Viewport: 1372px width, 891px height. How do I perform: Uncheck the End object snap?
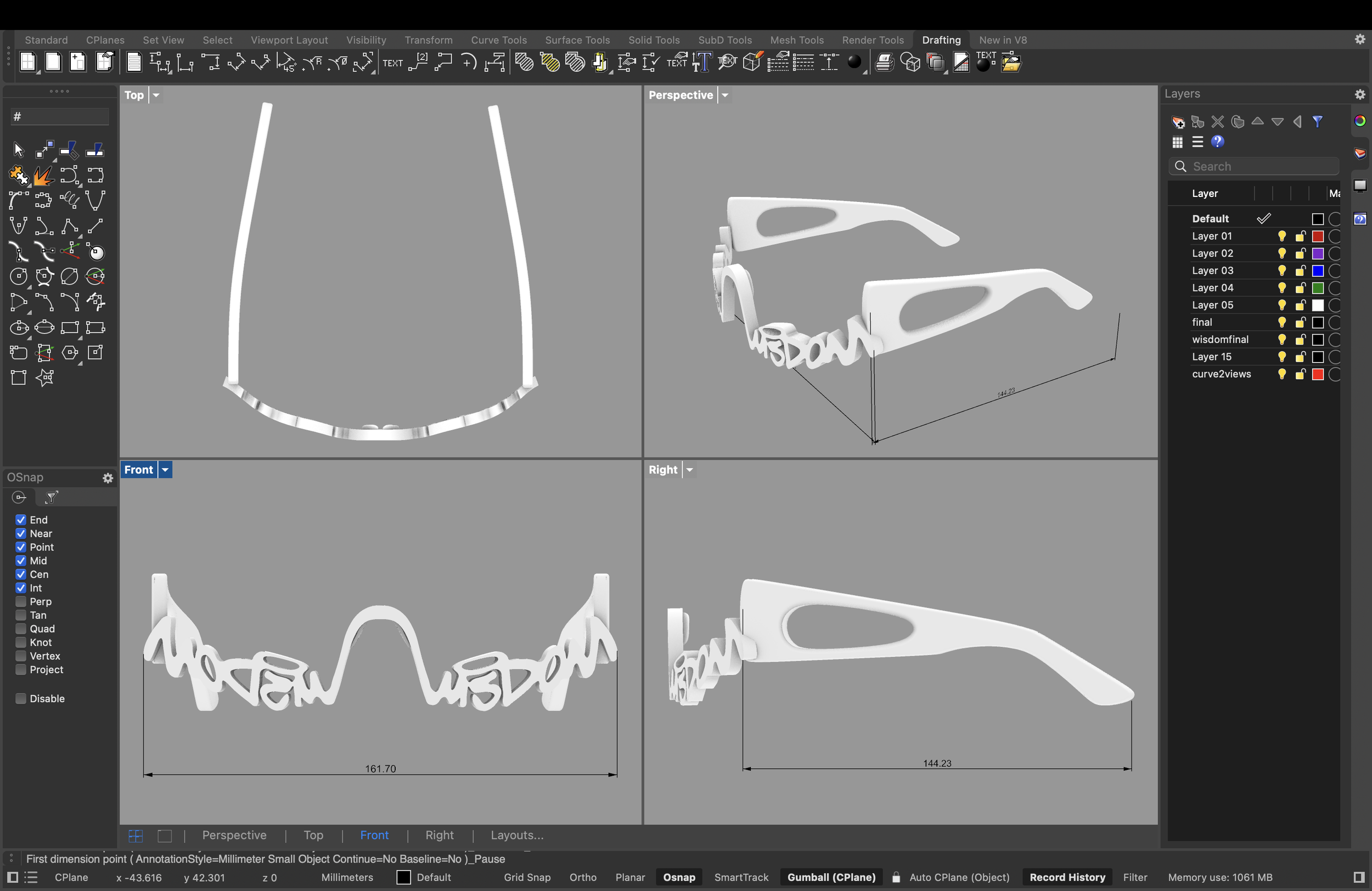click(x=21, y=520)
